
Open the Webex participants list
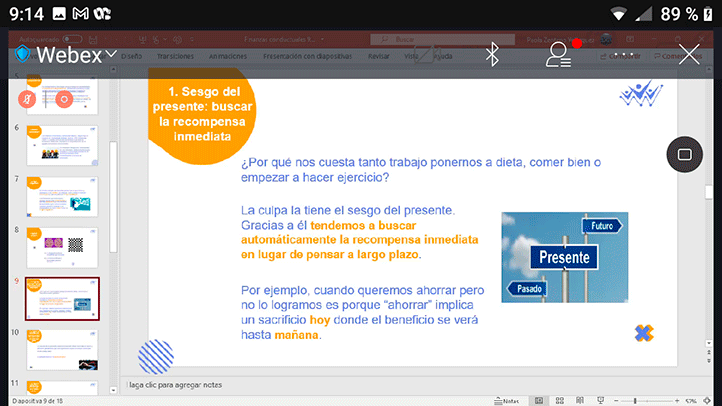point(558,55)
